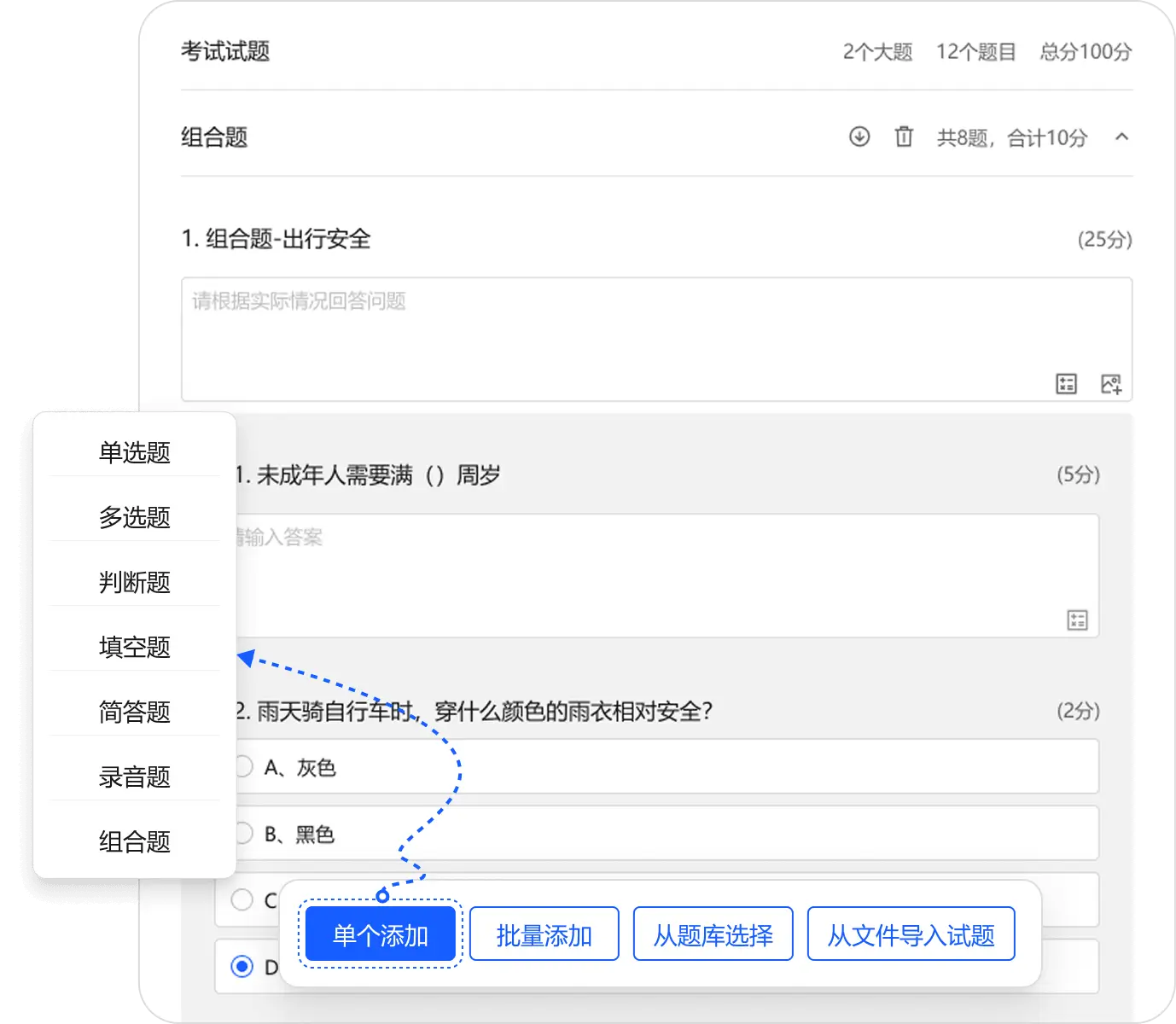The image size is (1176, 1024).
Task: Select 多选题 from the question type menu
Action: point(135,517)
